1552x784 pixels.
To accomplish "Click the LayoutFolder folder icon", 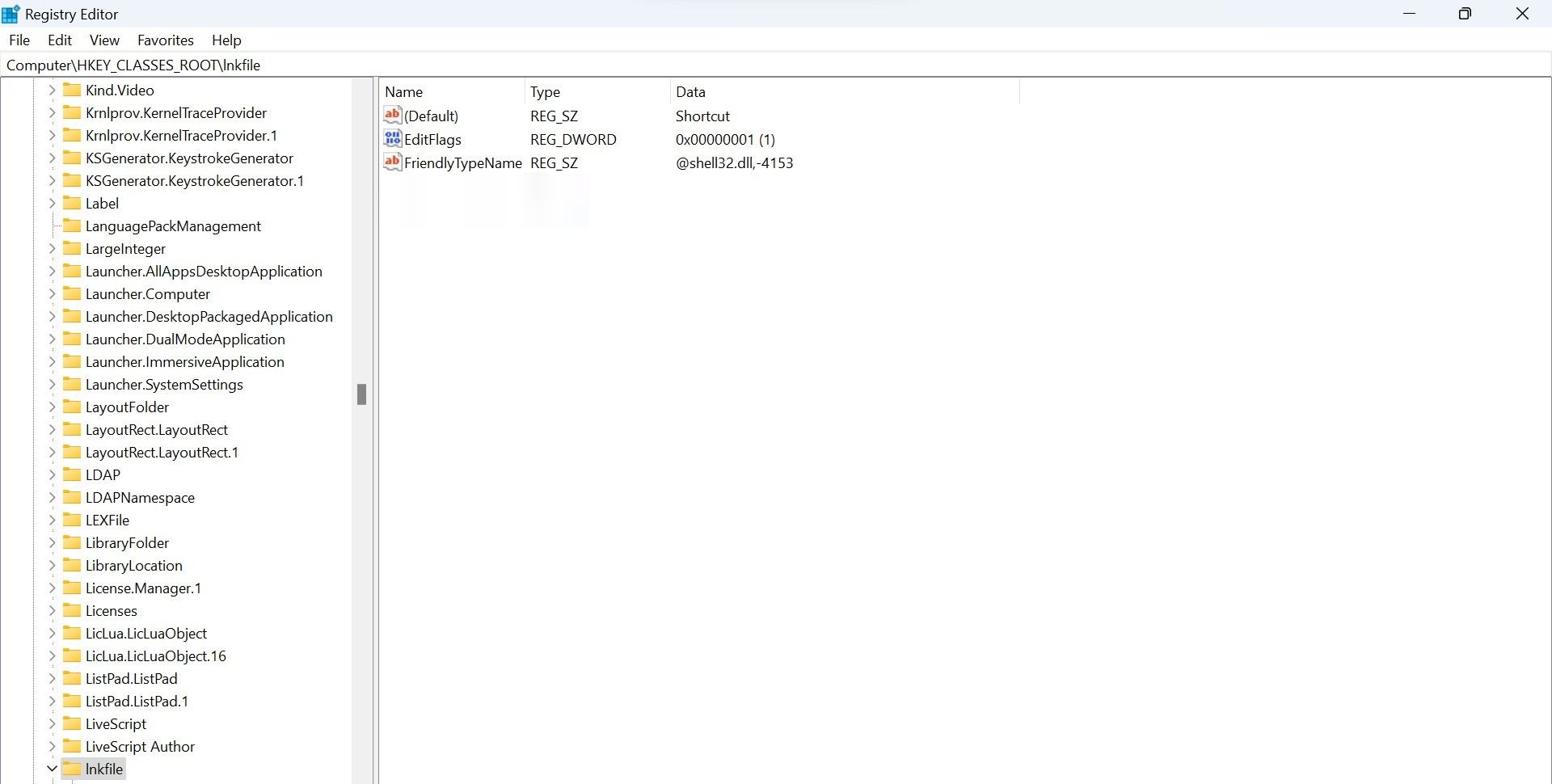I will pos(72,407).
